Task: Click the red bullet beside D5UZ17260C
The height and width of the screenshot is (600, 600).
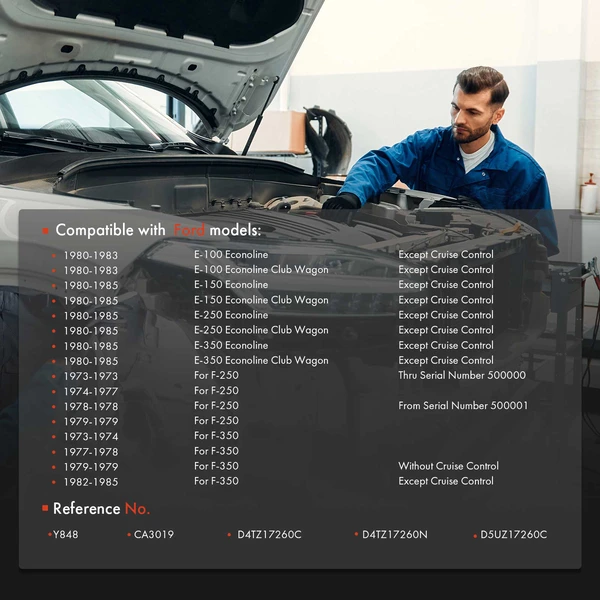Action: [x=474, y=535]
